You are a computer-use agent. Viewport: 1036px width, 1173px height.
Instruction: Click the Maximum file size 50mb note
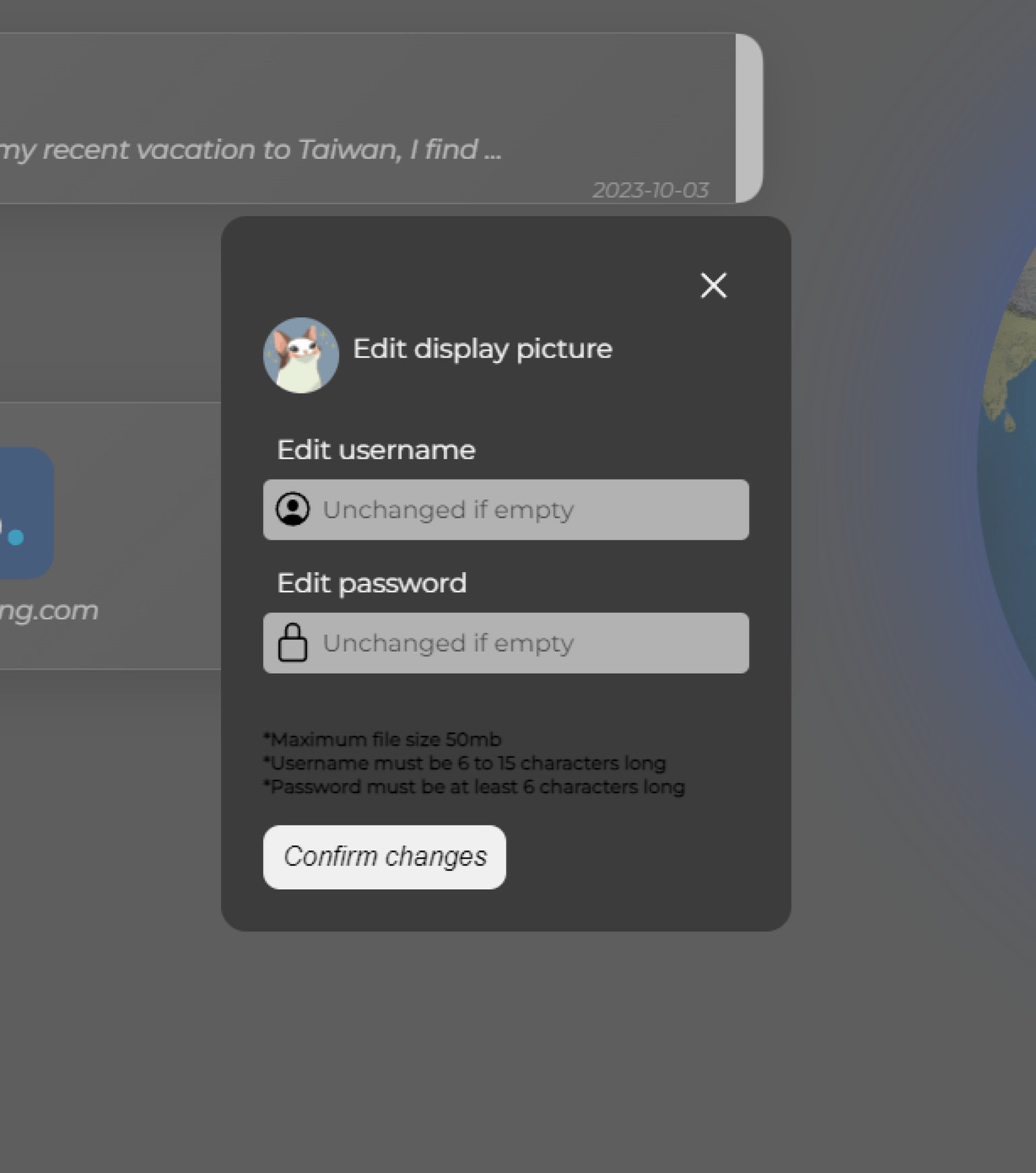[x=382, y=739]
